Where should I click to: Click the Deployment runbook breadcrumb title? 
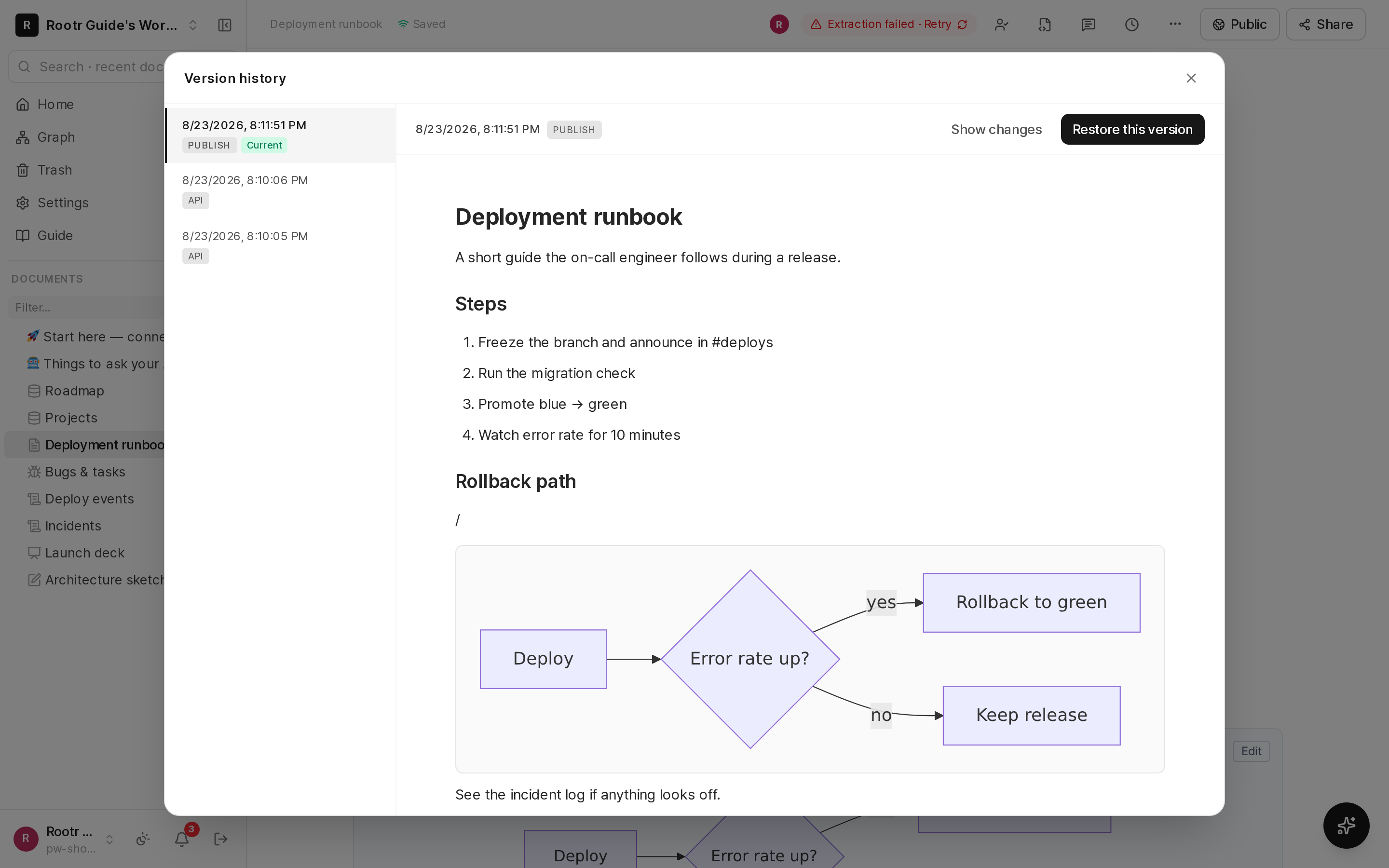click(326, 24)
